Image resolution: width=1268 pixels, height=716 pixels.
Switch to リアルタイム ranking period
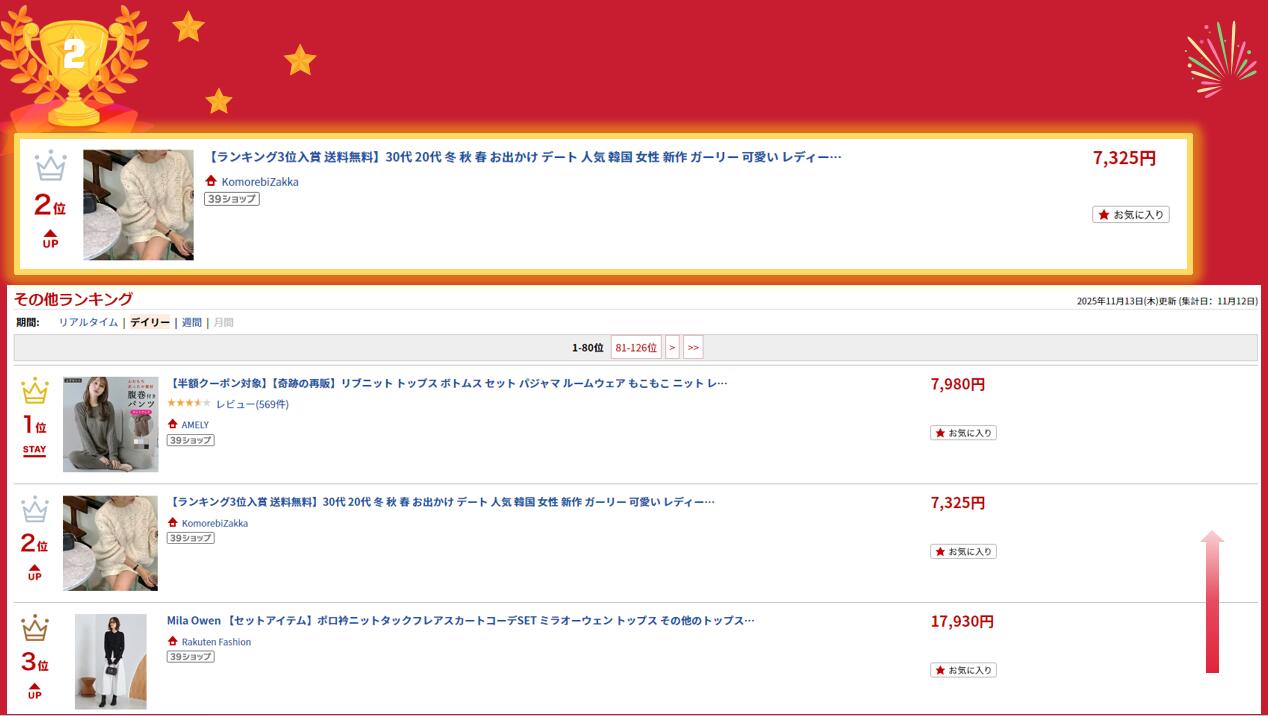pyautogui.click(x=88, y=322)
